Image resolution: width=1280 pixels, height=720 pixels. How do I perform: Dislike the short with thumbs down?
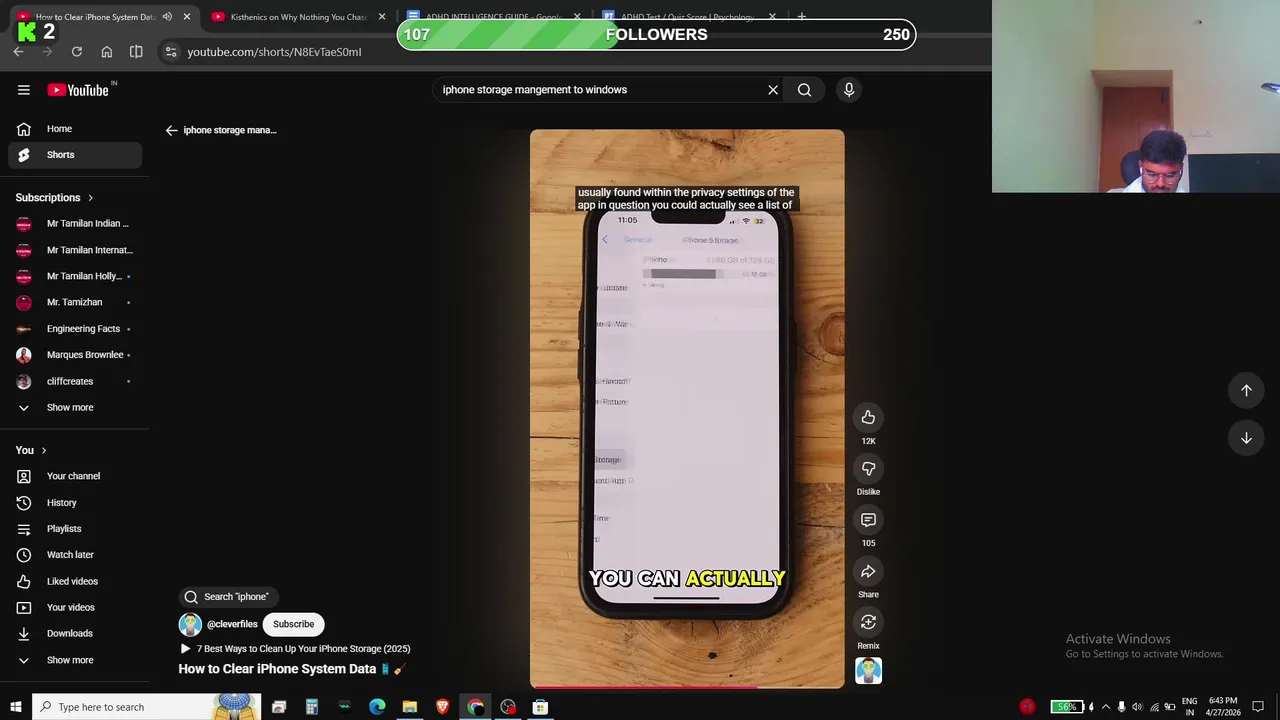[x=868, y=468]
